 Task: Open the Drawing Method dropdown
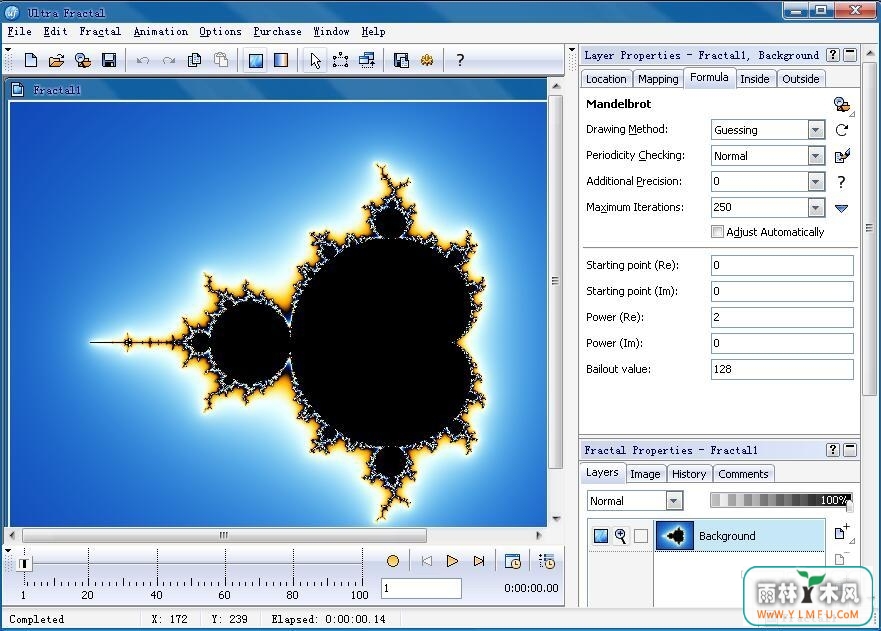816,130
